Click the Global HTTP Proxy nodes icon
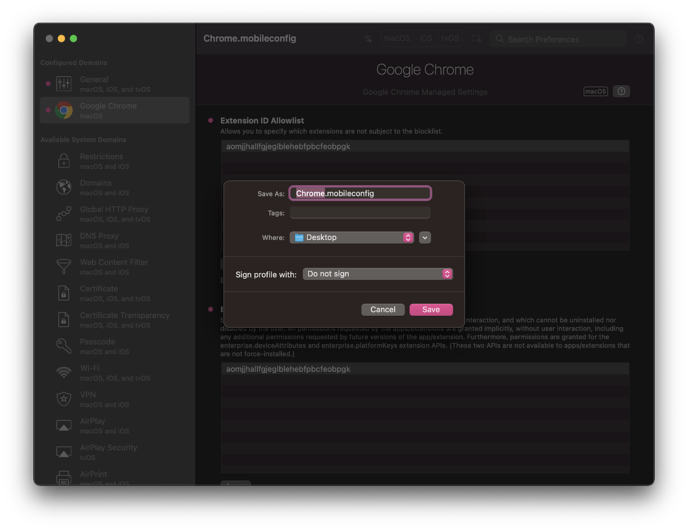Screen dimensions: 688x530 [x=64, y=214]
